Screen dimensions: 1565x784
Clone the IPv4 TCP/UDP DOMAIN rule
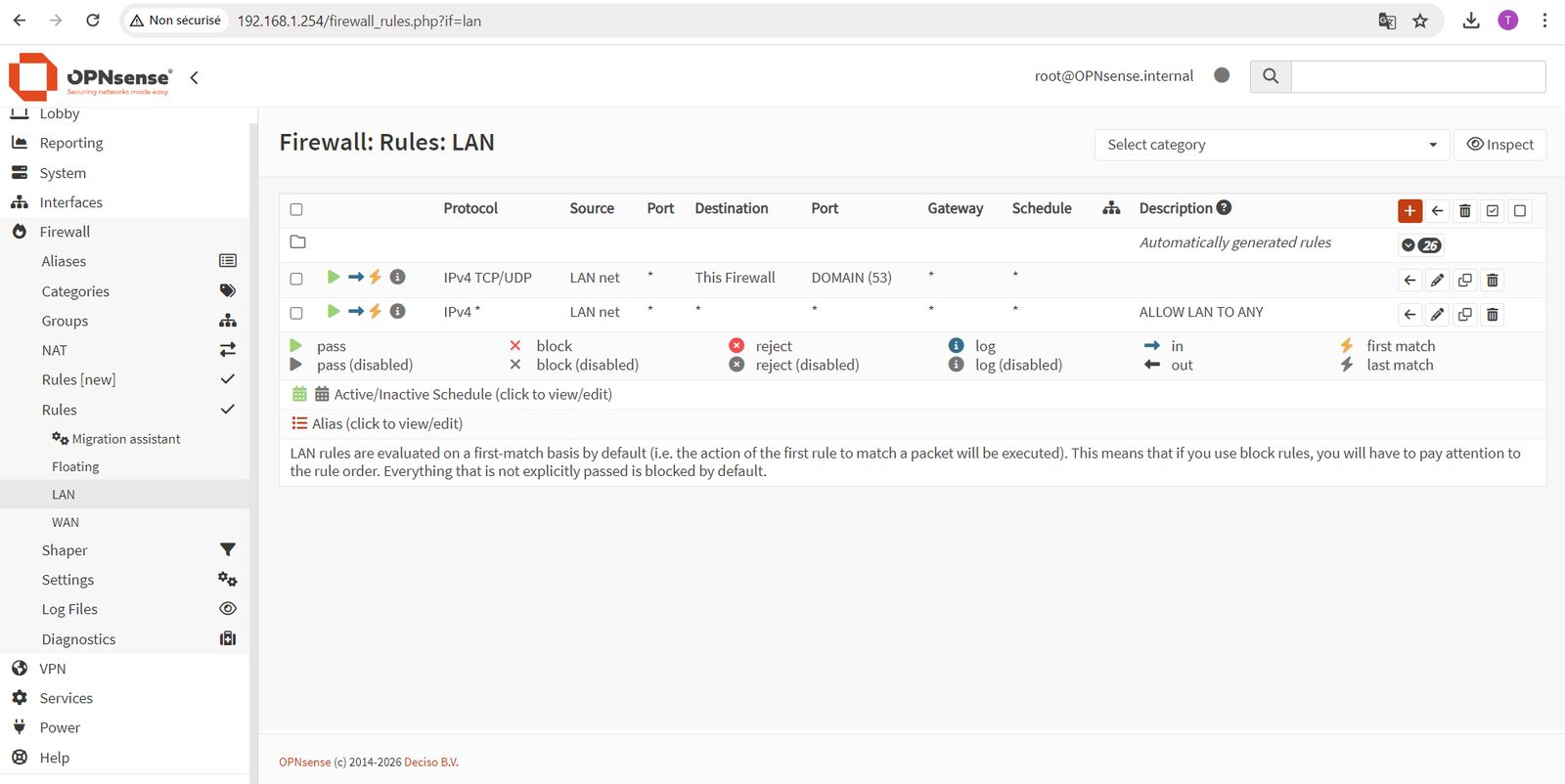tap(1464, 280)
